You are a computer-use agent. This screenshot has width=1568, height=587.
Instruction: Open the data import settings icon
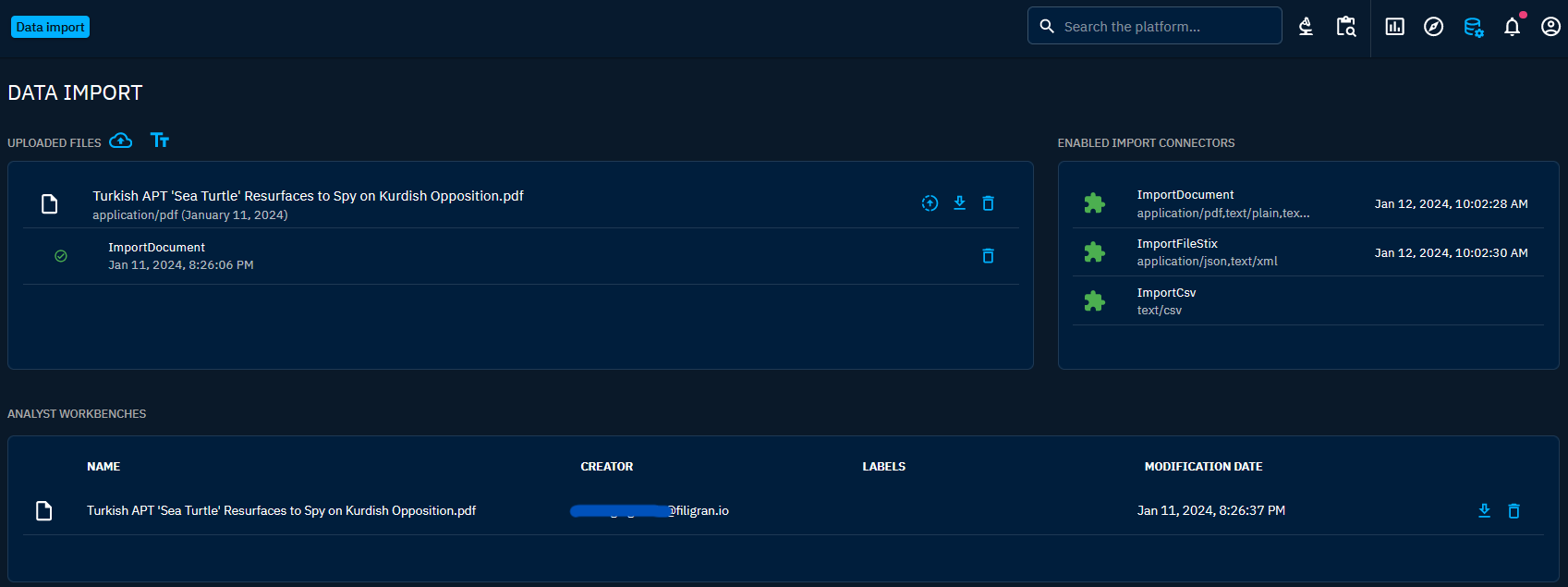click(1473, 28)
